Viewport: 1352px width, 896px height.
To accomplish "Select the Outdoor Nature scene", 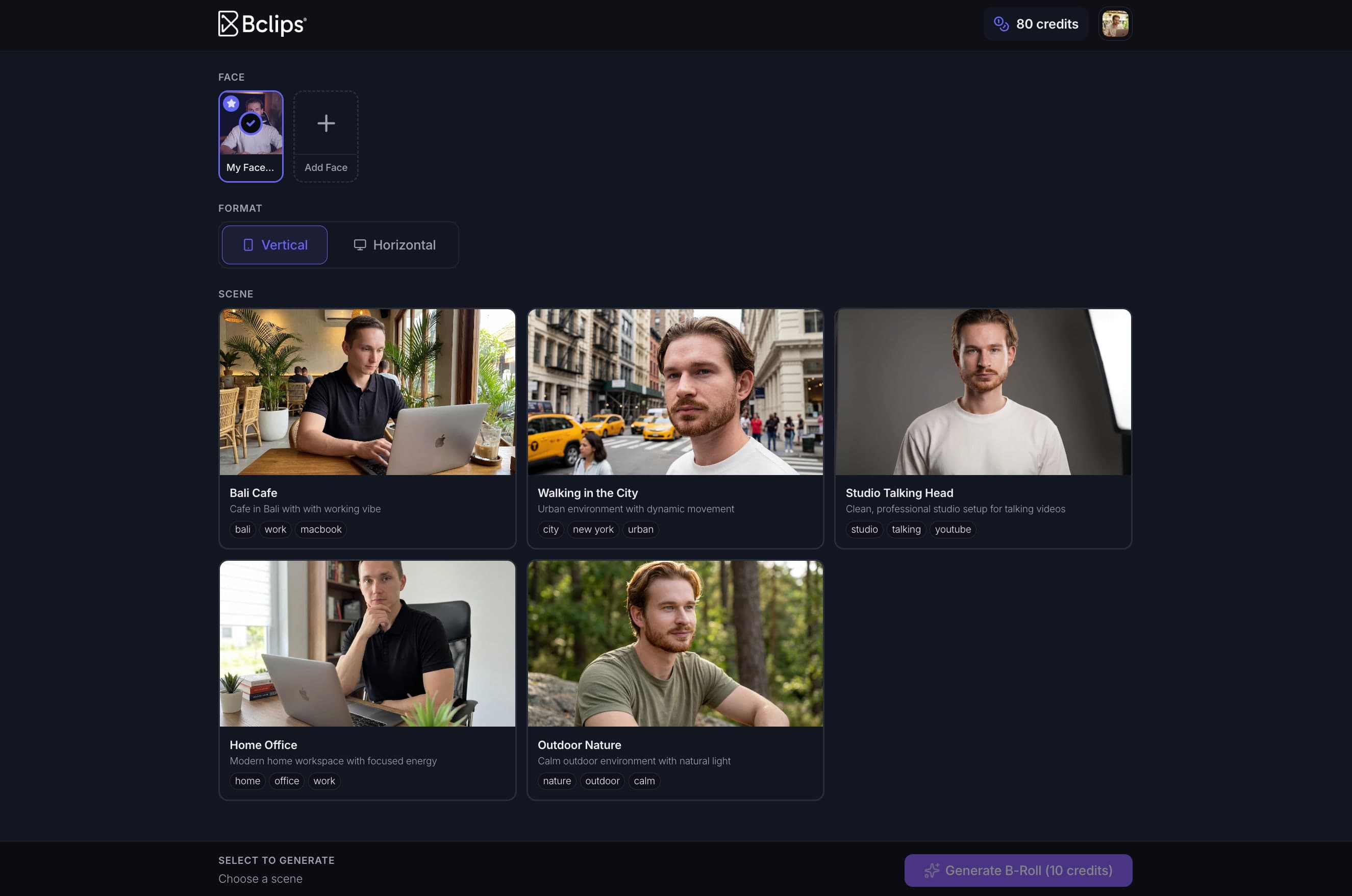I will click(x=675, y=680).
